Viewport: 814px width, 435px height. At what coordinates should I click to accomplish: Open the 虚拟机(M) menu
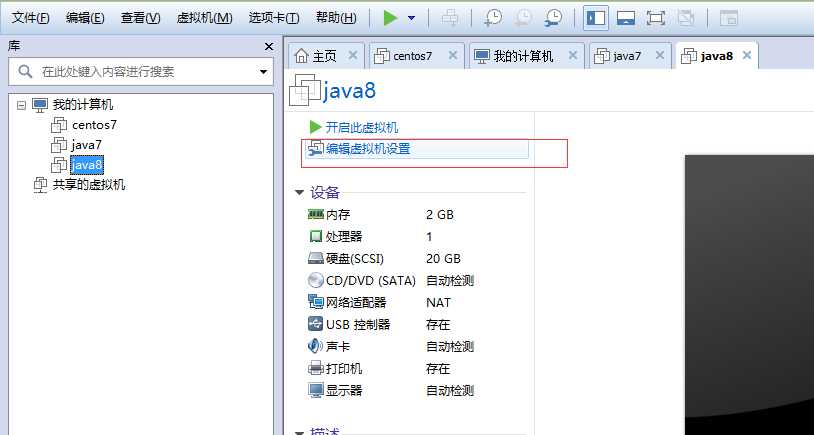pos(205,18)
